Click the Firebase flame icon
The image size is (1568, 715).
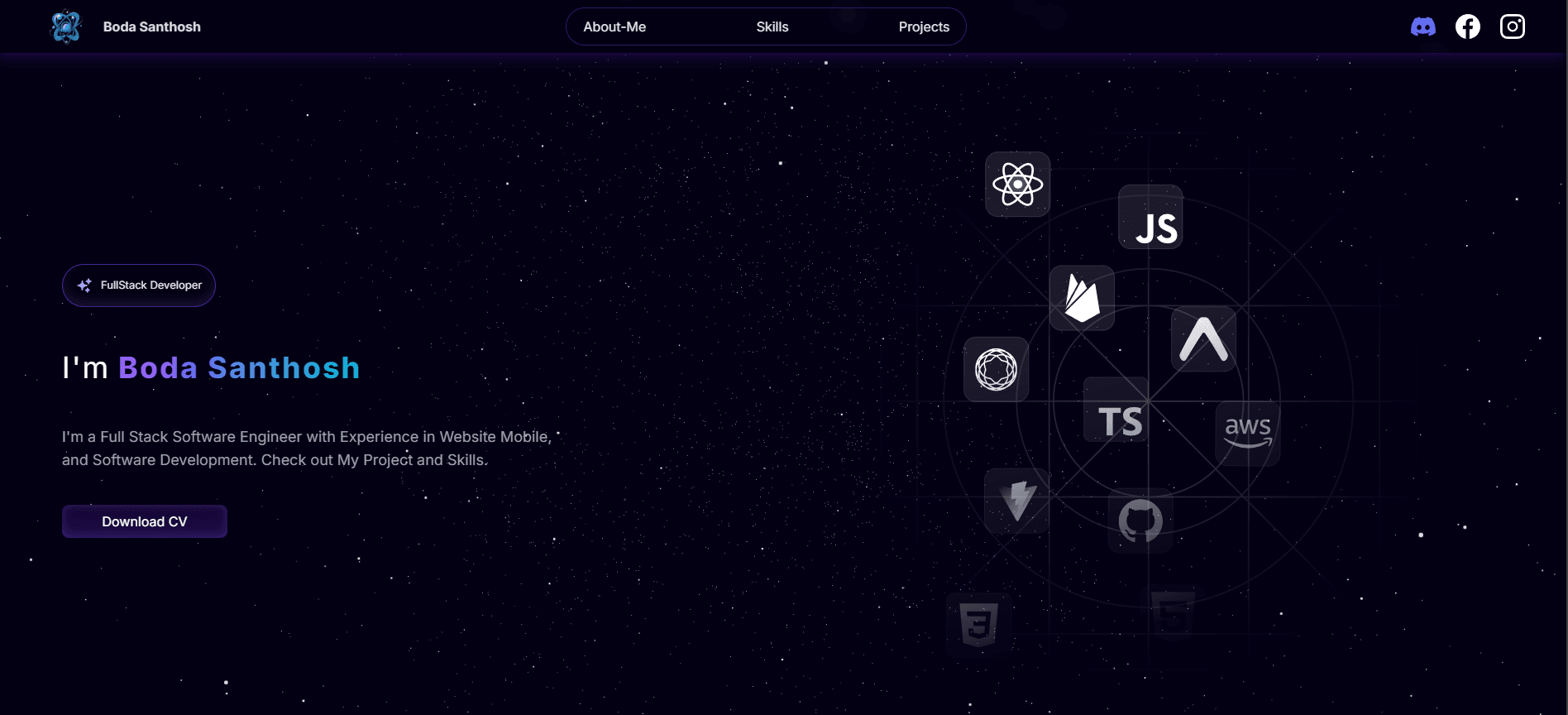point(1082,298)
